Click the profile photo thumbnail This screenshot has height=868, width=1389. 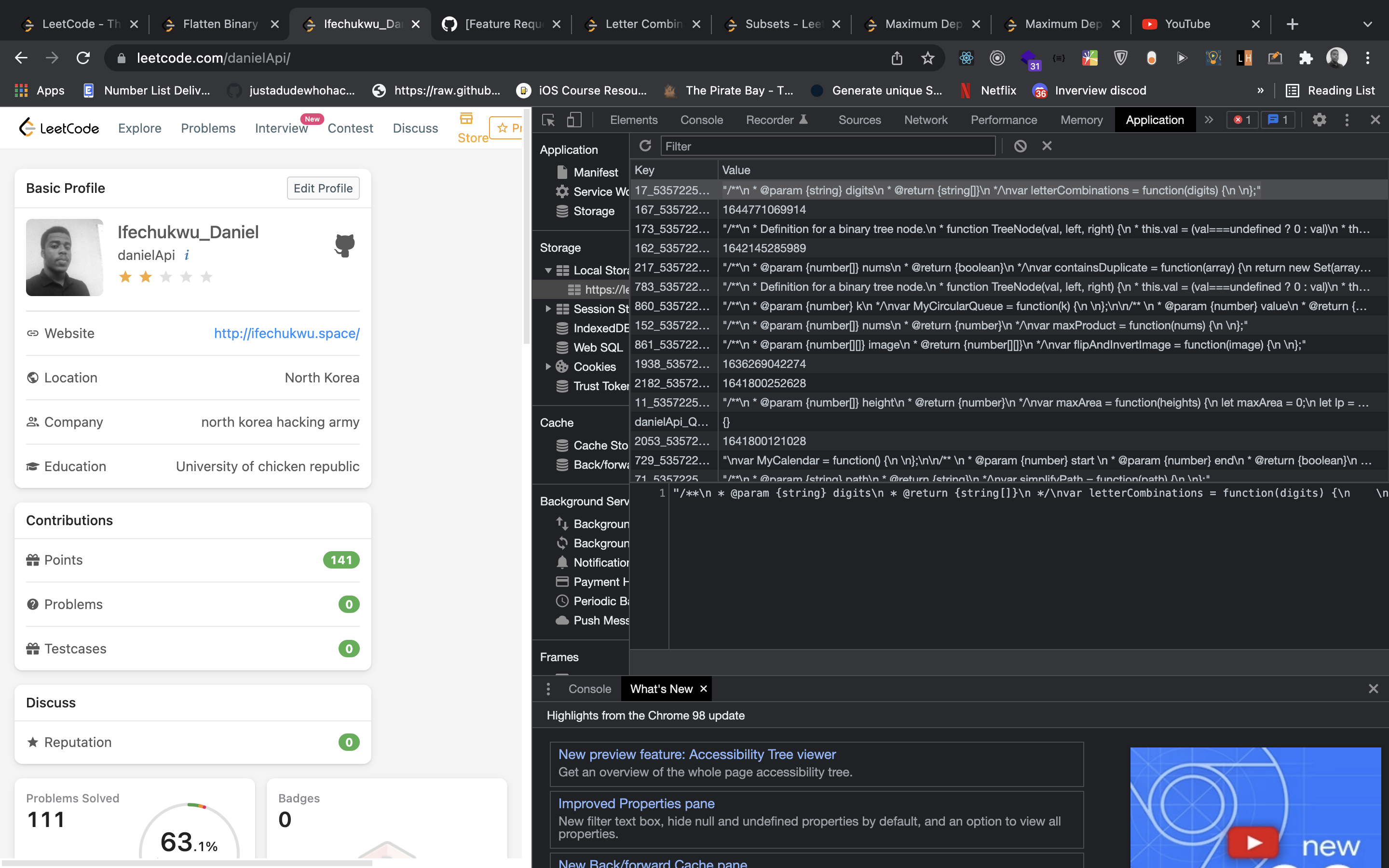[x=64, y=257]
